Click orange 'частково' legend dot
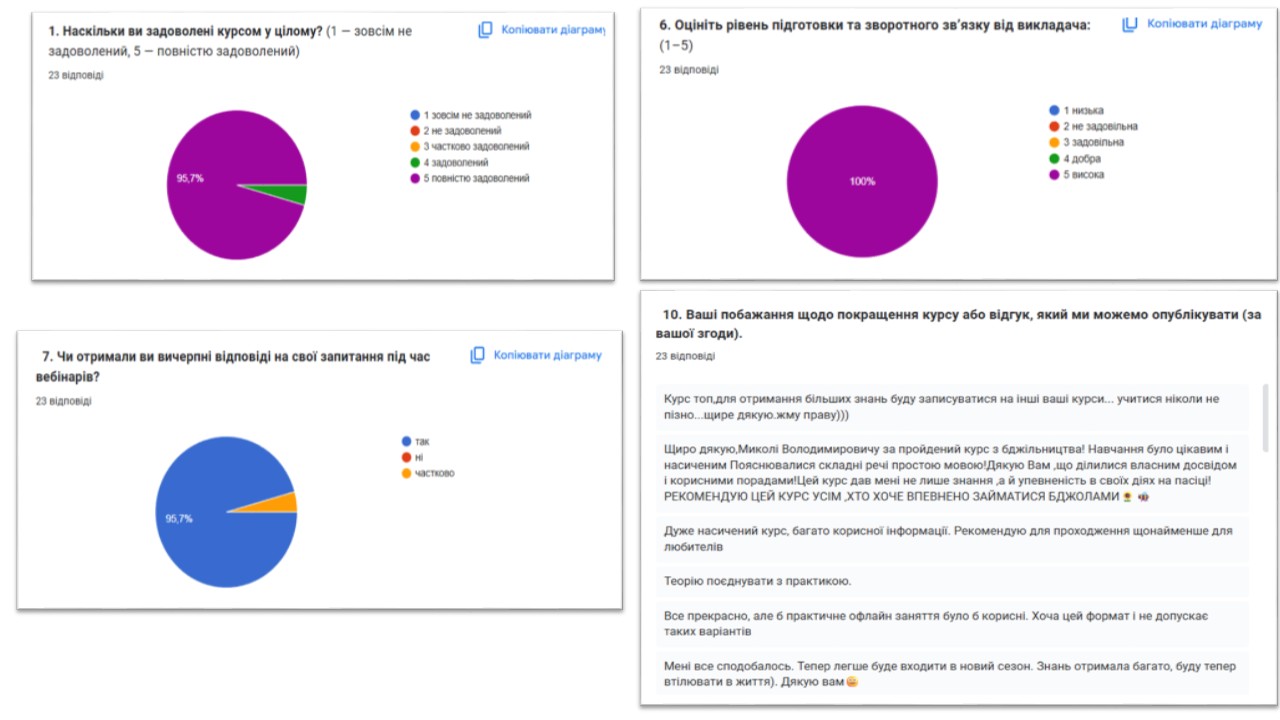 click(x=406, y=473)
